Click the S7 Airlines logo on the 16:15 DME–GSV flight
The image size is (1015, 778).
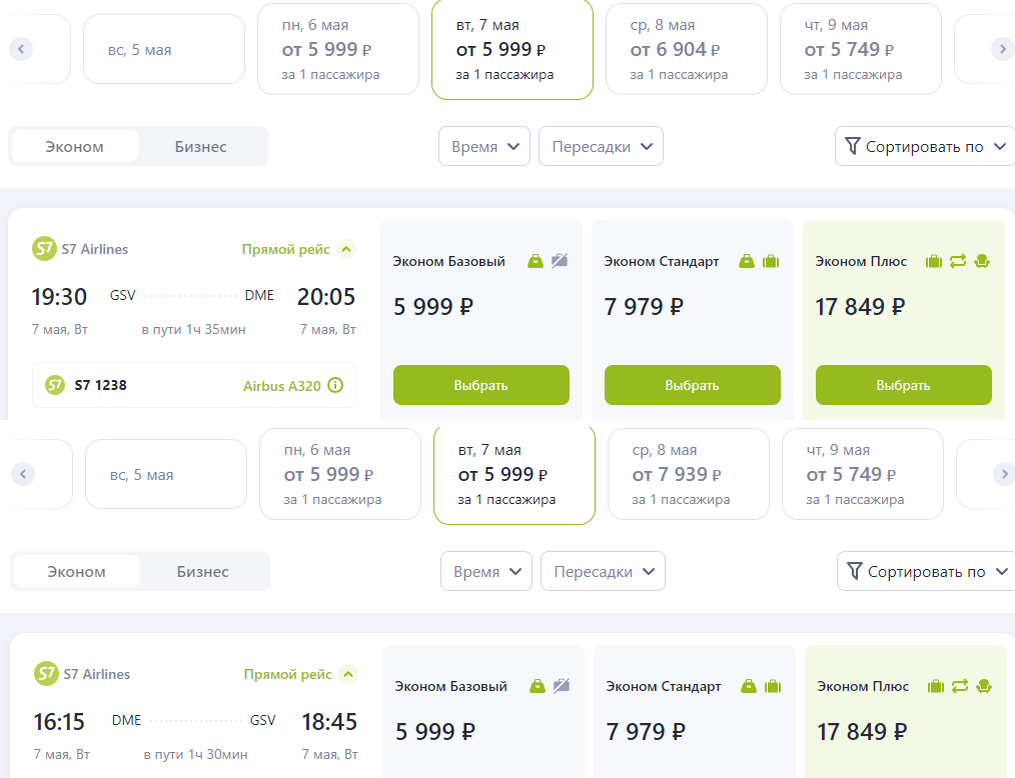(46, 674)
